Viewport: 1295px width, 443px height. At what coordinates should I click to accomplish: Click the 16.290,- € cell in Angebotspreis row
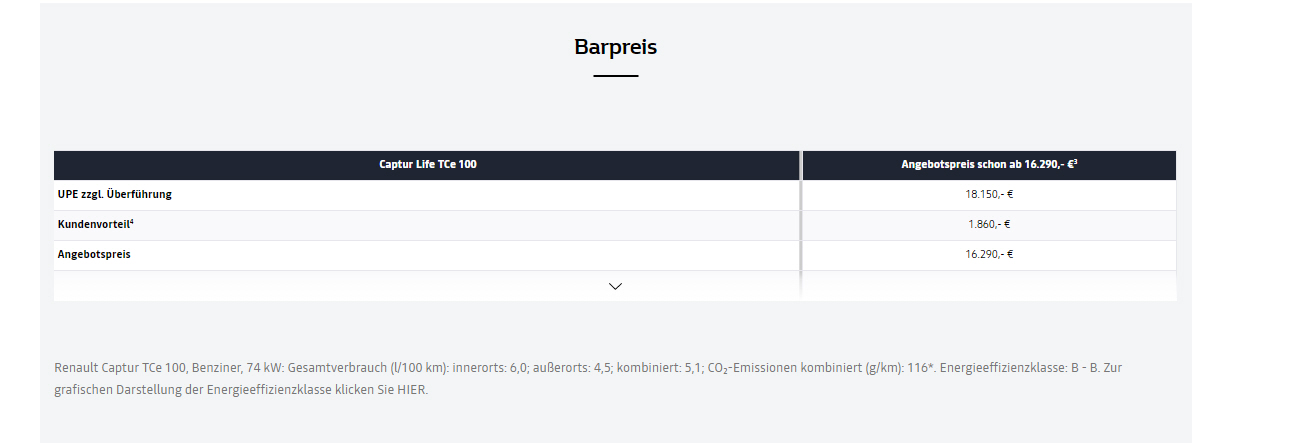(x=989, y=254)
